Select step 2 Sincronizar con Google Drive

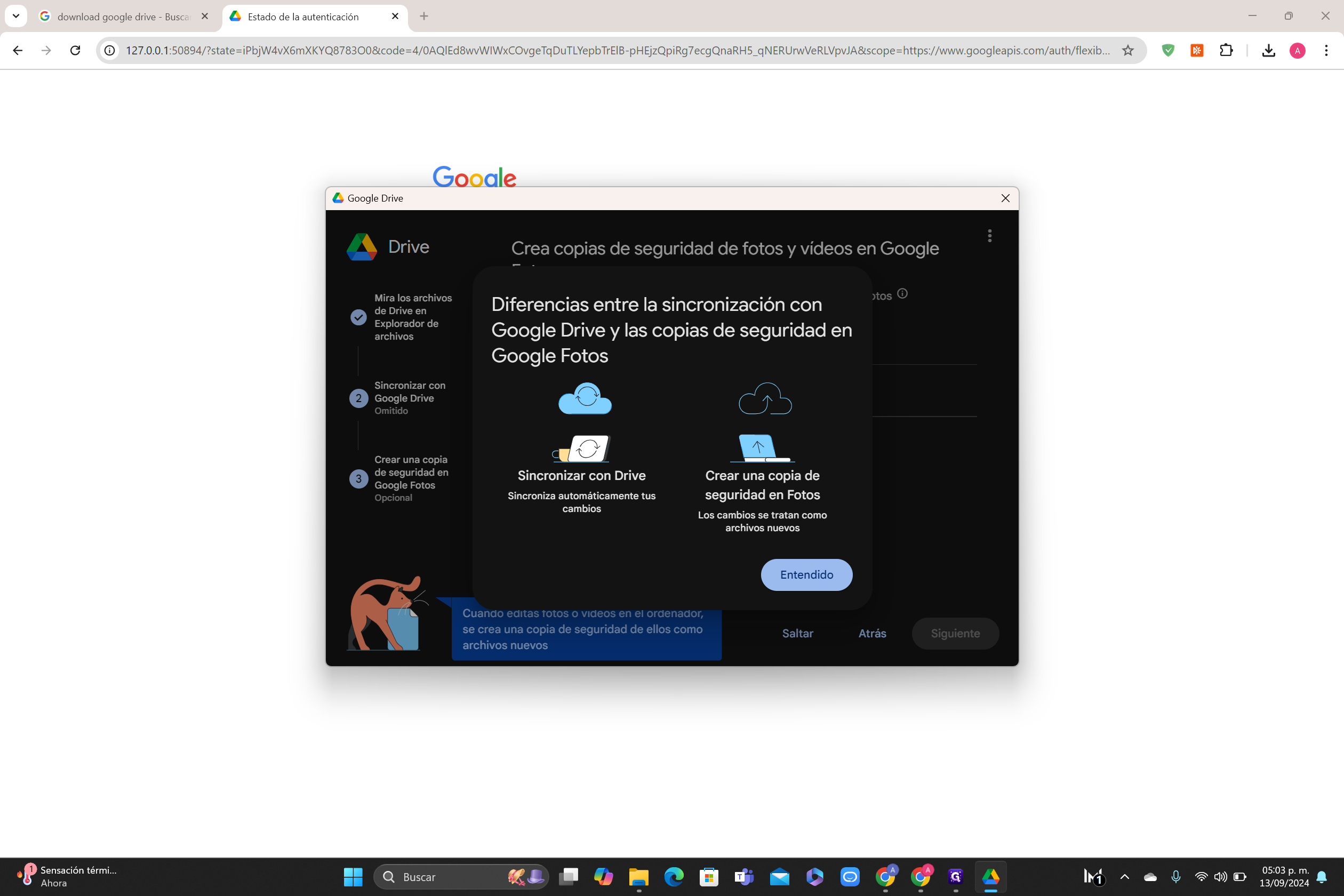(400, 398)
